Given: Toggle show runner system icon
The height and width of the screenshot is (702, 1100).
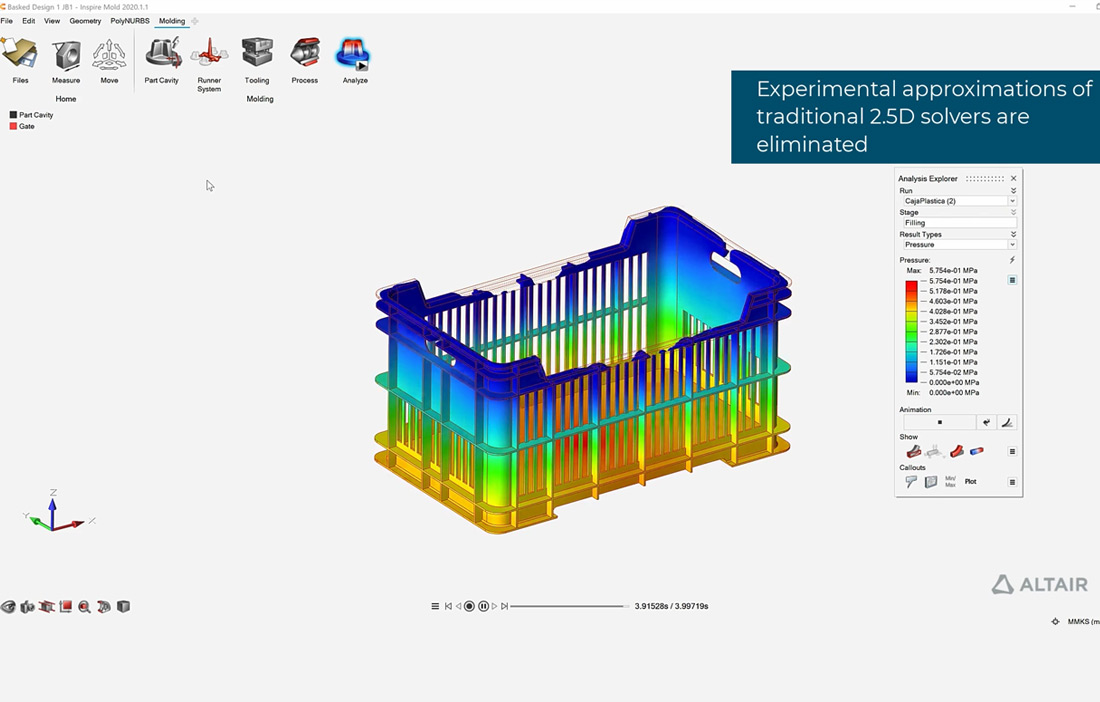Looking at the screenshot, I should point(934,452).
